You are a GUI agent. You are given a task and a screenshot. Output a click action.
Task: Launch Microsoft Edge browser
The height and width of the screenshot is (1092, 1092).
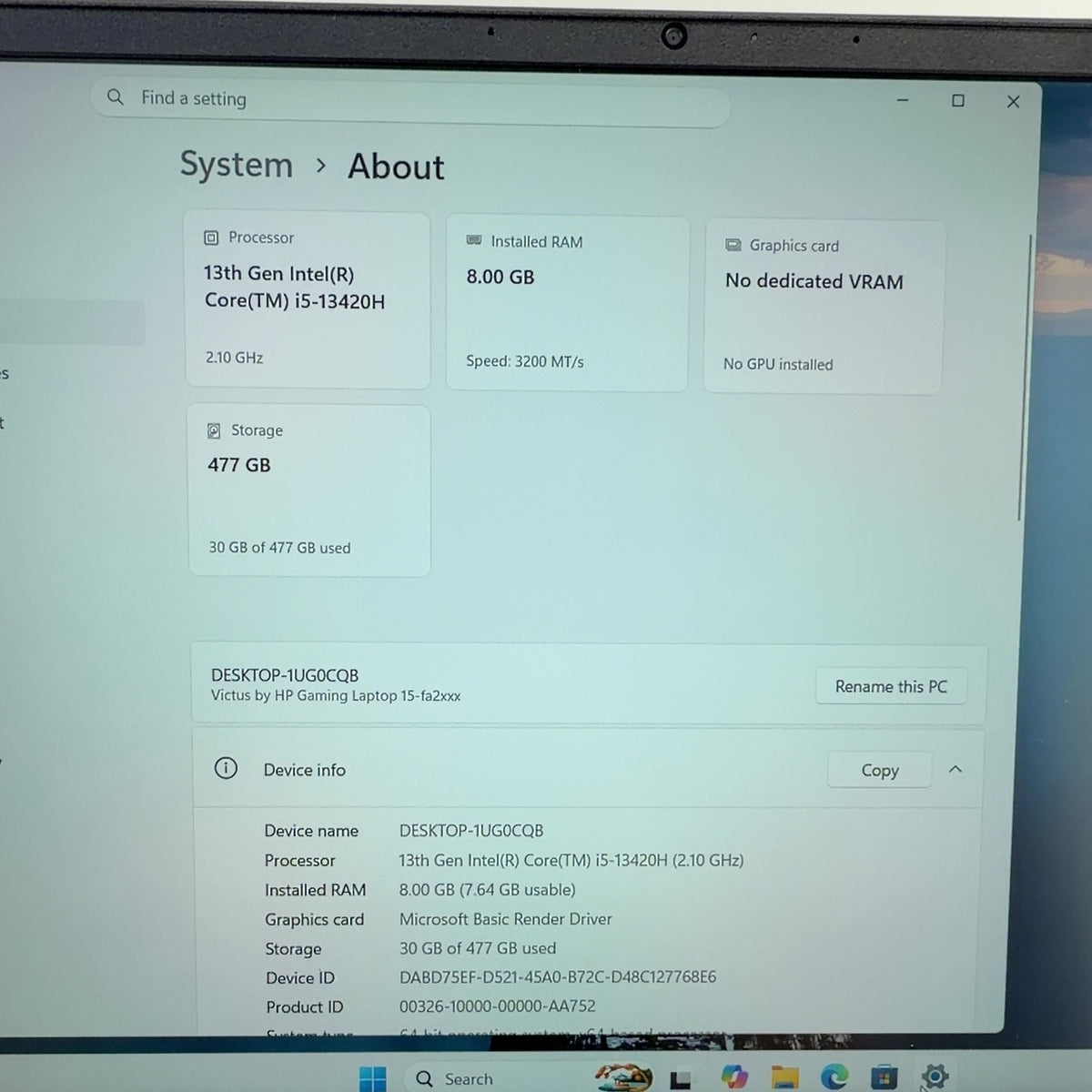tap(834, 1077)
